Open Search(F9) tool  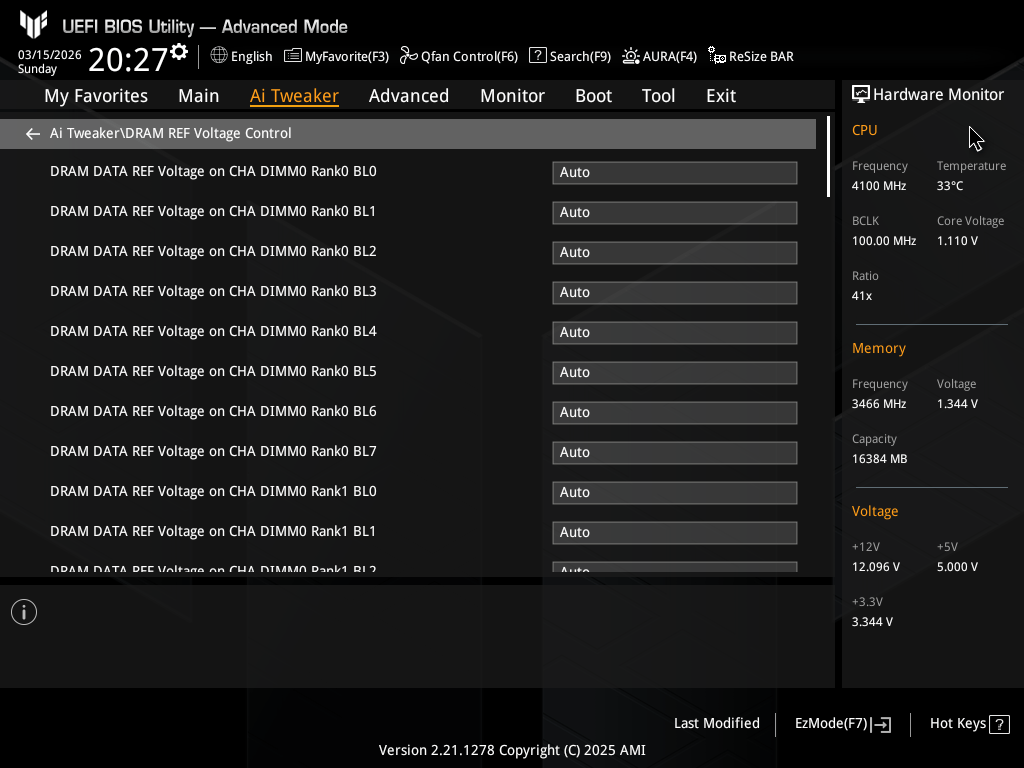(569, 56)
